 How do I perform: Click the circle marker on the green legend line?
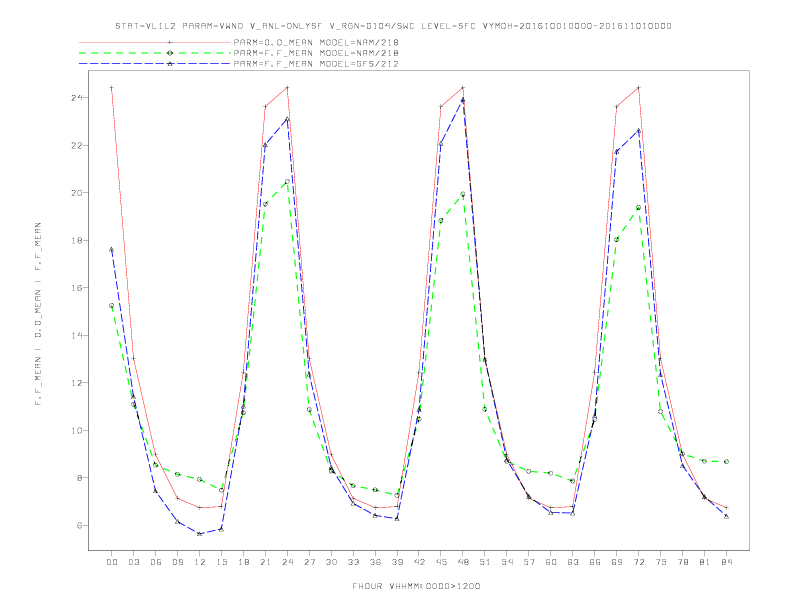(170, 53)
